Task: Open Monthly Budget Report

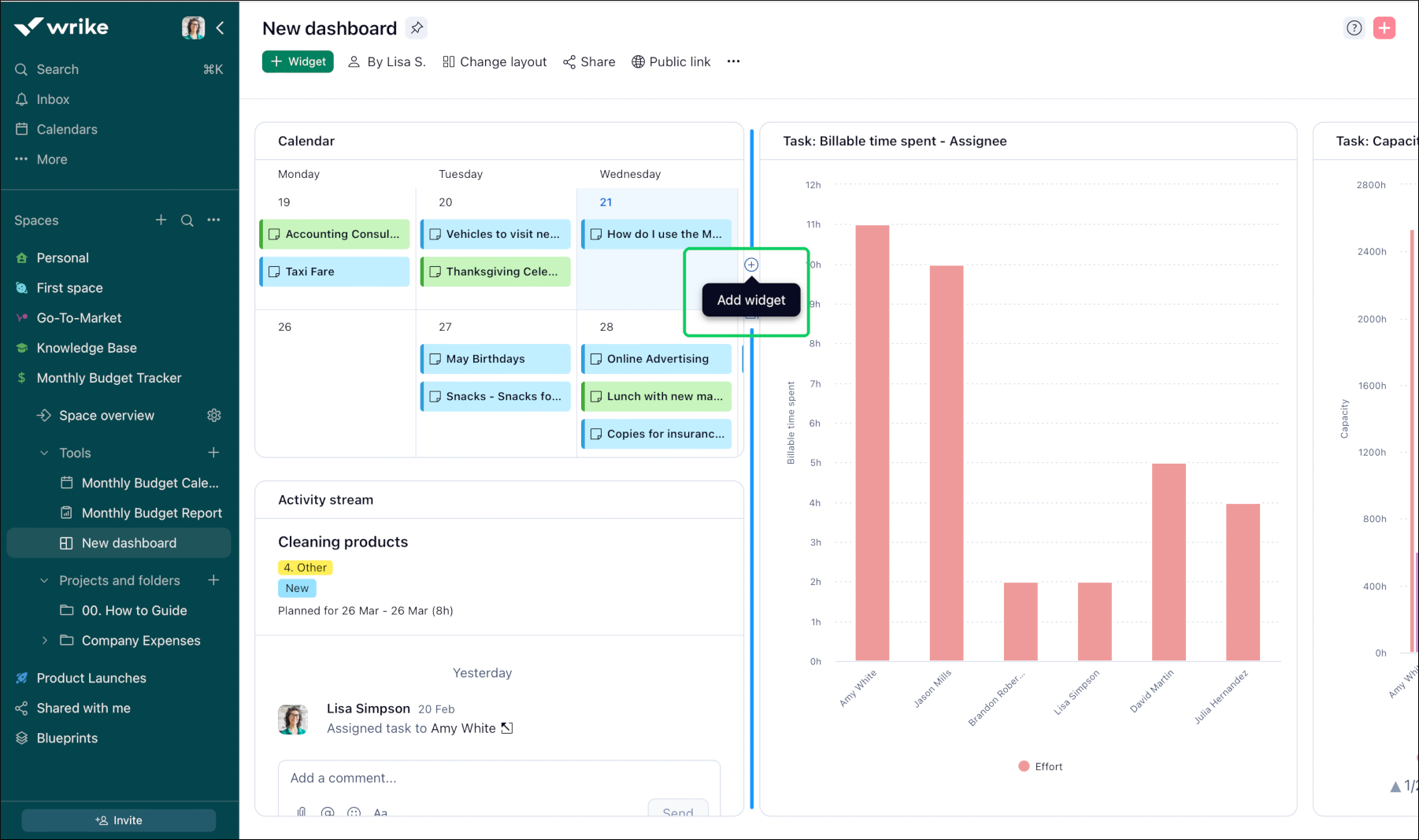Action: (151, 513)
